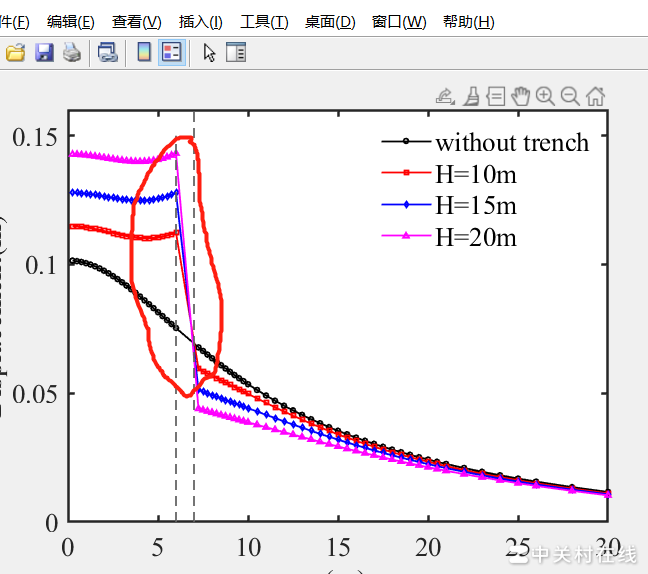Click the Zoom Out magnifier icon
Image resolution: width=648 pixels, height=574 pixels.
(x=570, y=96)
